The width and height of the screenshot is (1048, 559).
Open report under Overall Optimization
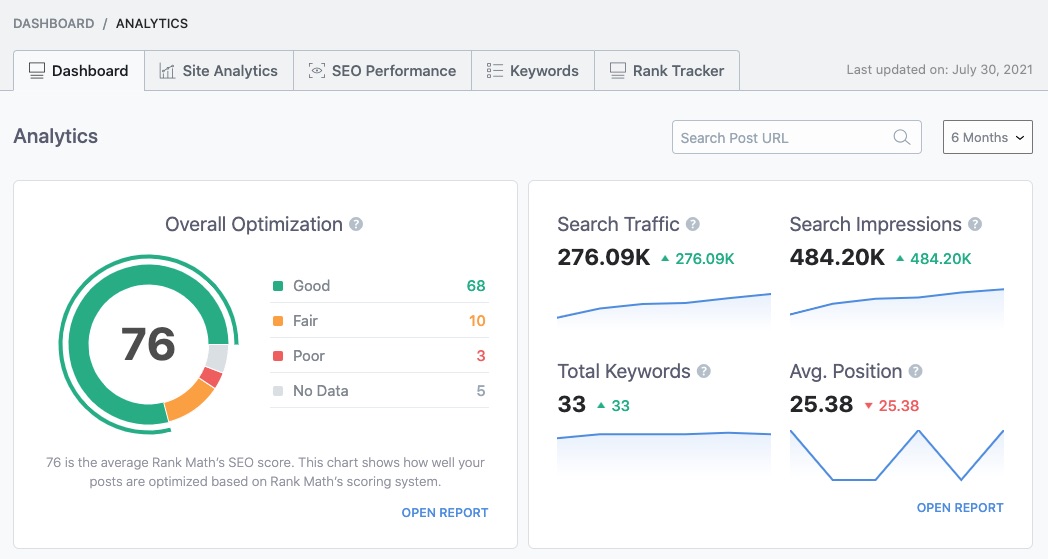pyautogui.click(x=444, y=513)
